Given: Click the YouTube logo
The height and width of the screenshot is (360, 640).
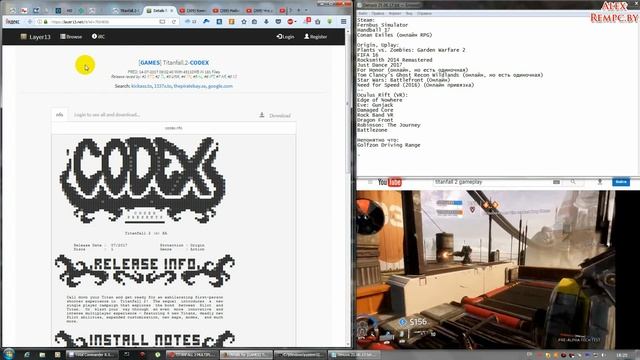Looking at the screenshot, I should click(389, 182).
